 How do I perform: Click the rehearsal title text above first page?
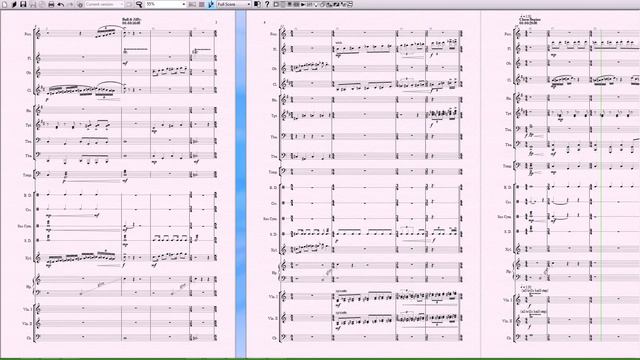coord(131,21)
